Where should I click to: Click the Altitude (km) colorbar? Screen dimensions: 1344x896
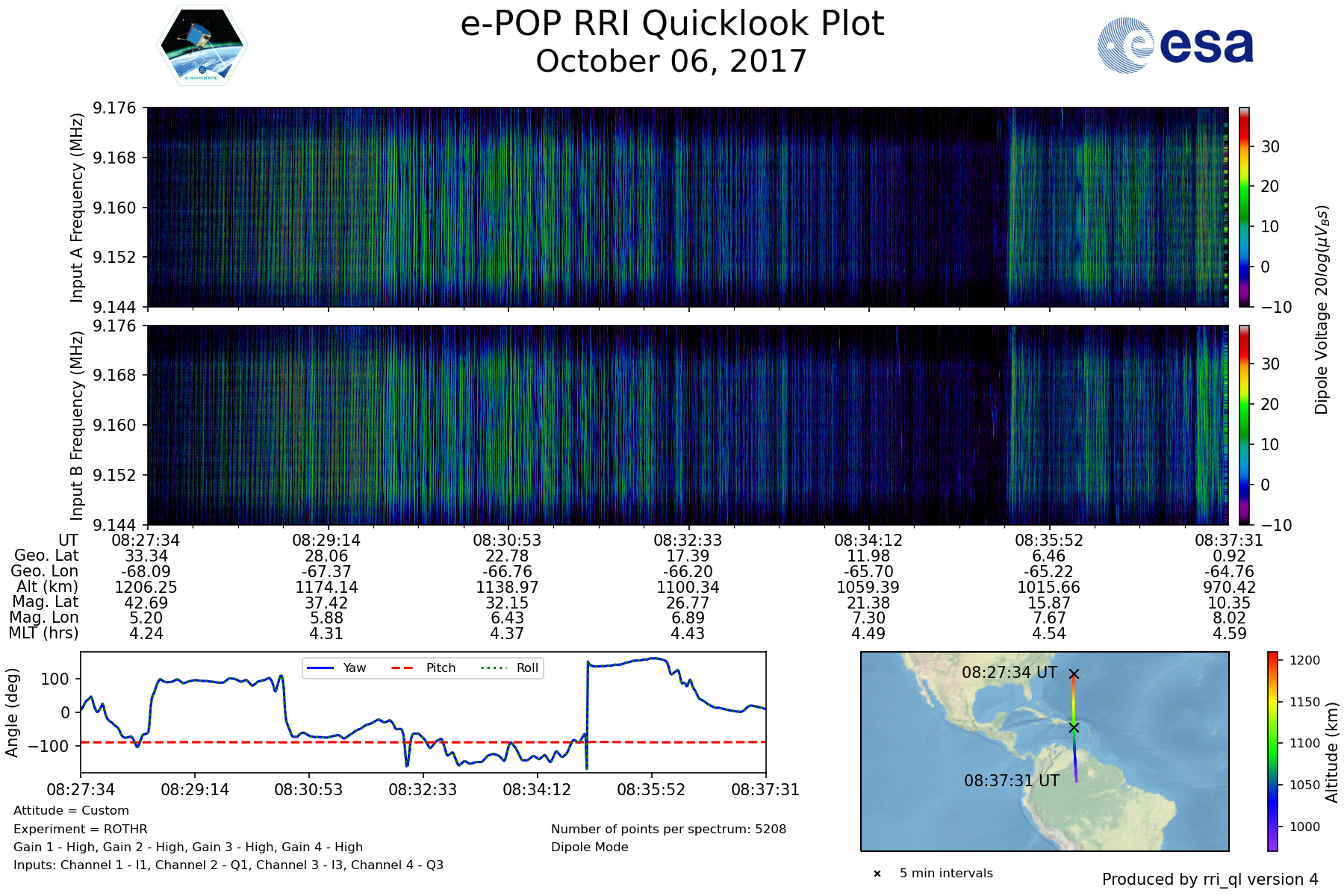[x=1272, y=751]
